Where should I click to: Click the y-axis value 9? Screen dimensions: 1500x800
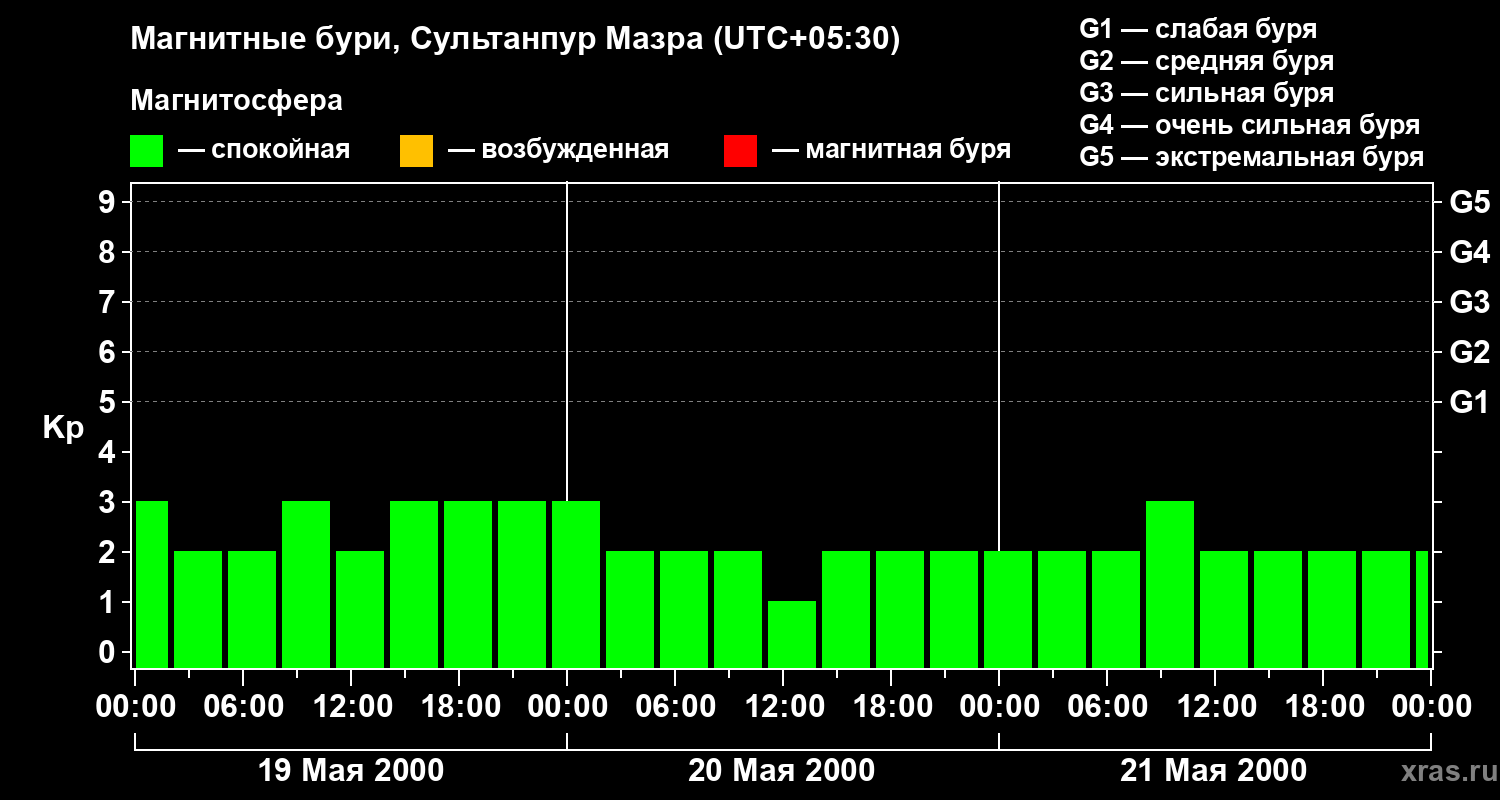click(x=108, y=202)
